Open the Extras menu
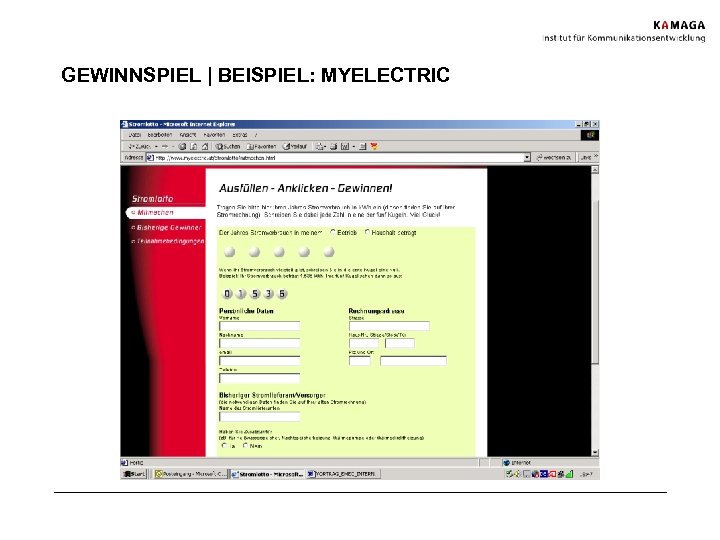This screenshot has width=720, height=540. tap(240, 135)
